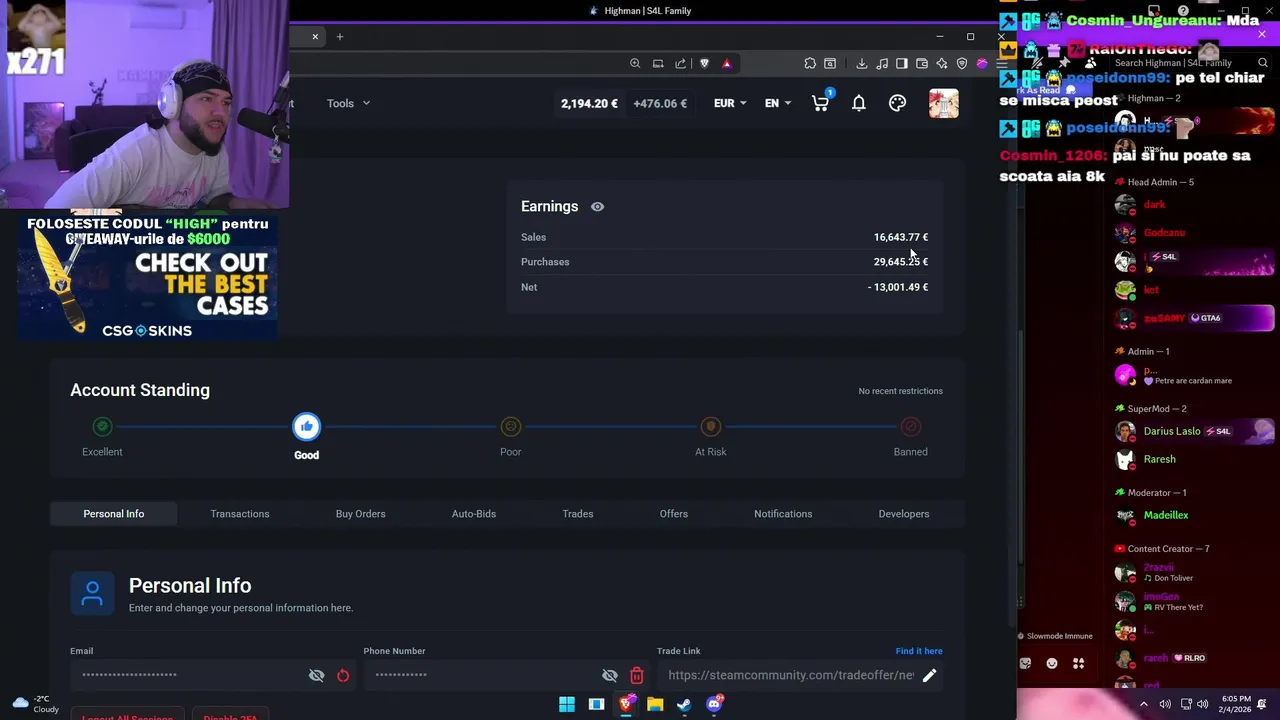Open the browser downloads icon
1280x720 pixels.
862,63
